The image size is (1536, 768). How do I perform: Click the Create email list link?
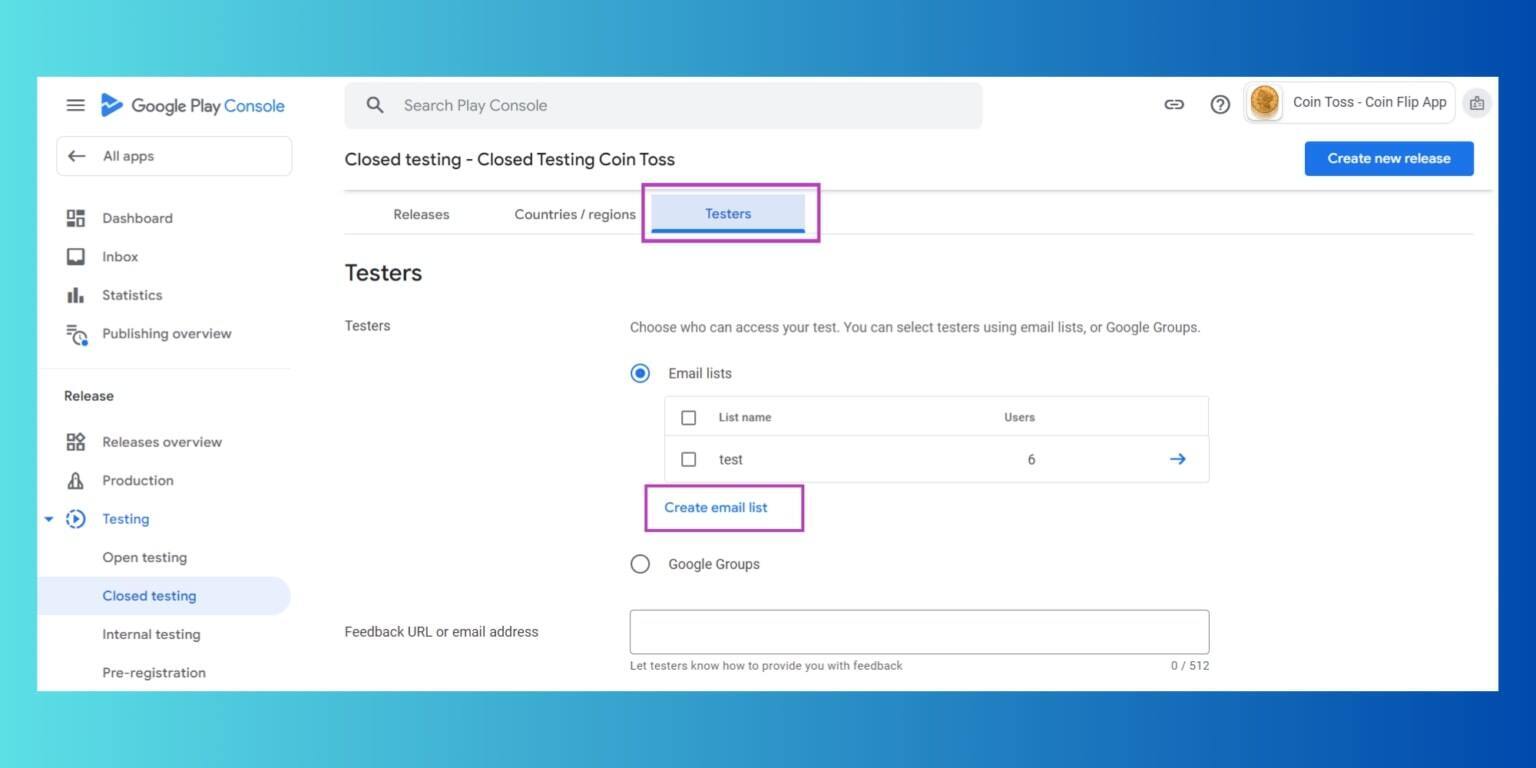pos(716,507)
